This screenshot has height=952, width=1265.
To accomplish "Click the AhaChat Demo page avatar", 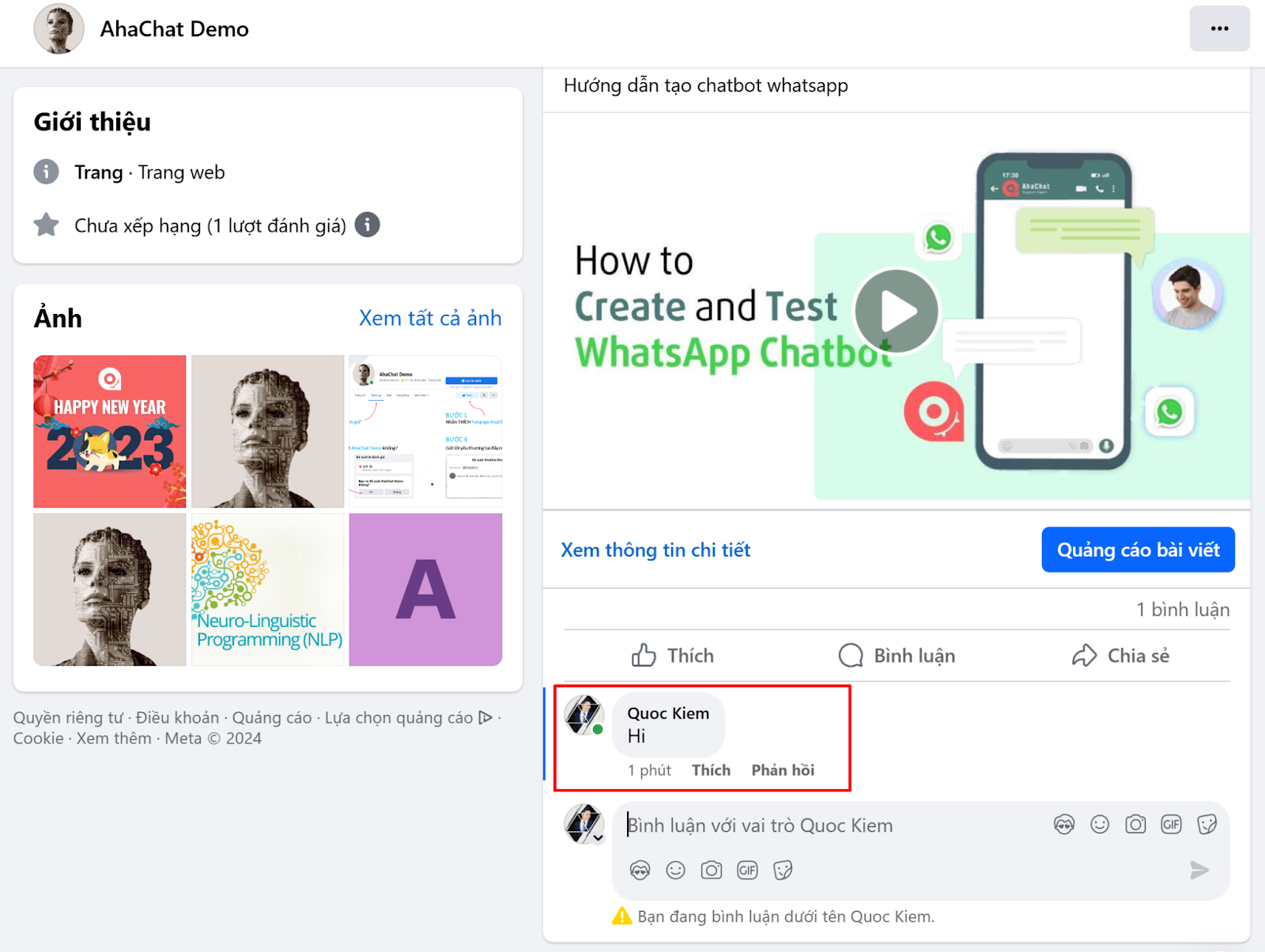I will [x=59, y=28].
